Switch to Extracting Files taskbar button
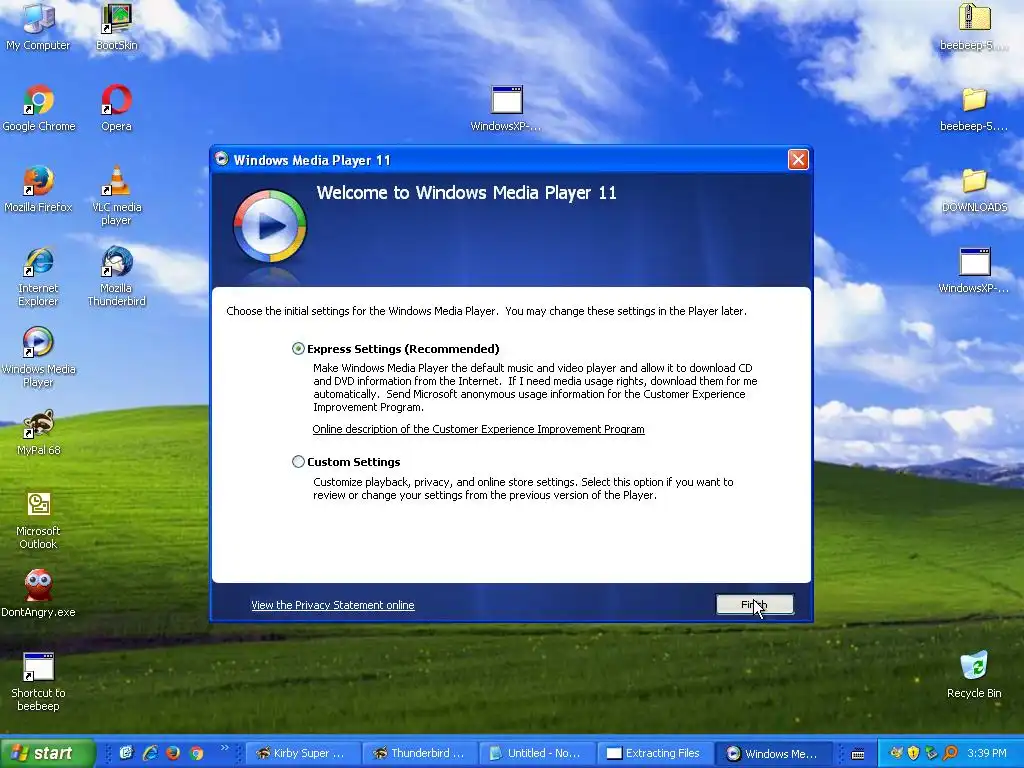Viewport: 1024px width, 768px height. pos(656,753)
